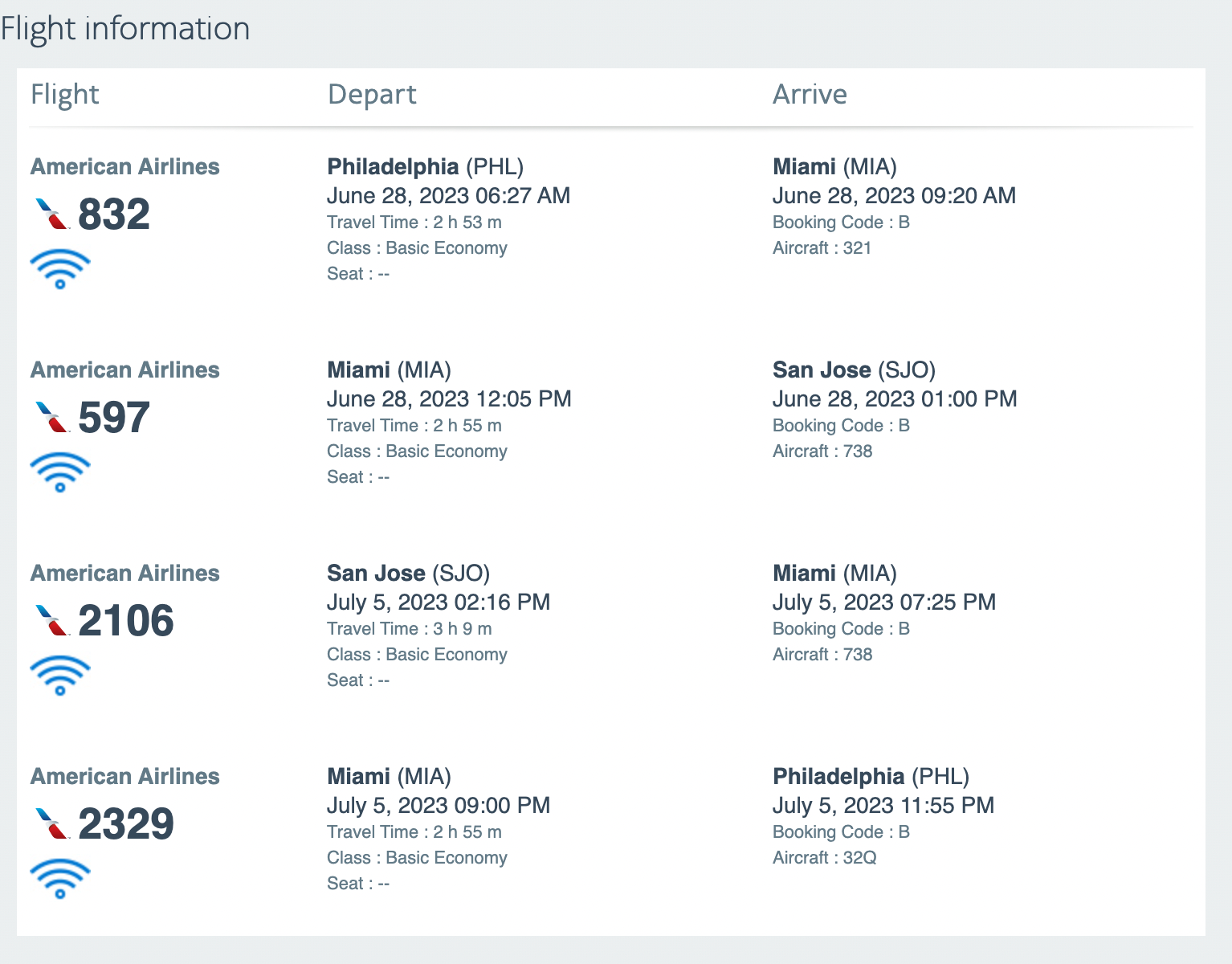
Task: Click San Jose (SJO) arrival city
Action: click(854, 370)
